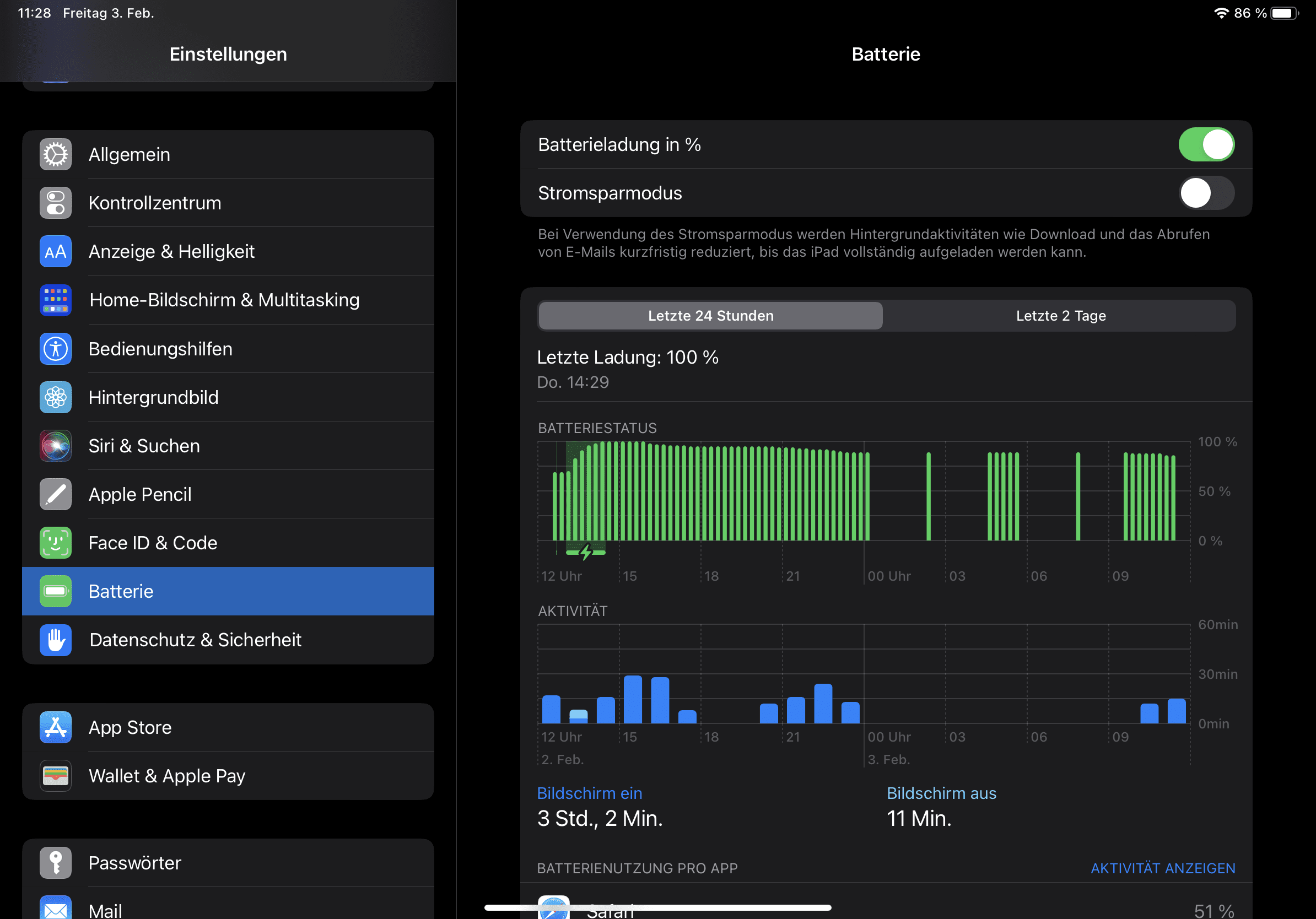Tap the Bildschirm ein label

click(589, 793)
